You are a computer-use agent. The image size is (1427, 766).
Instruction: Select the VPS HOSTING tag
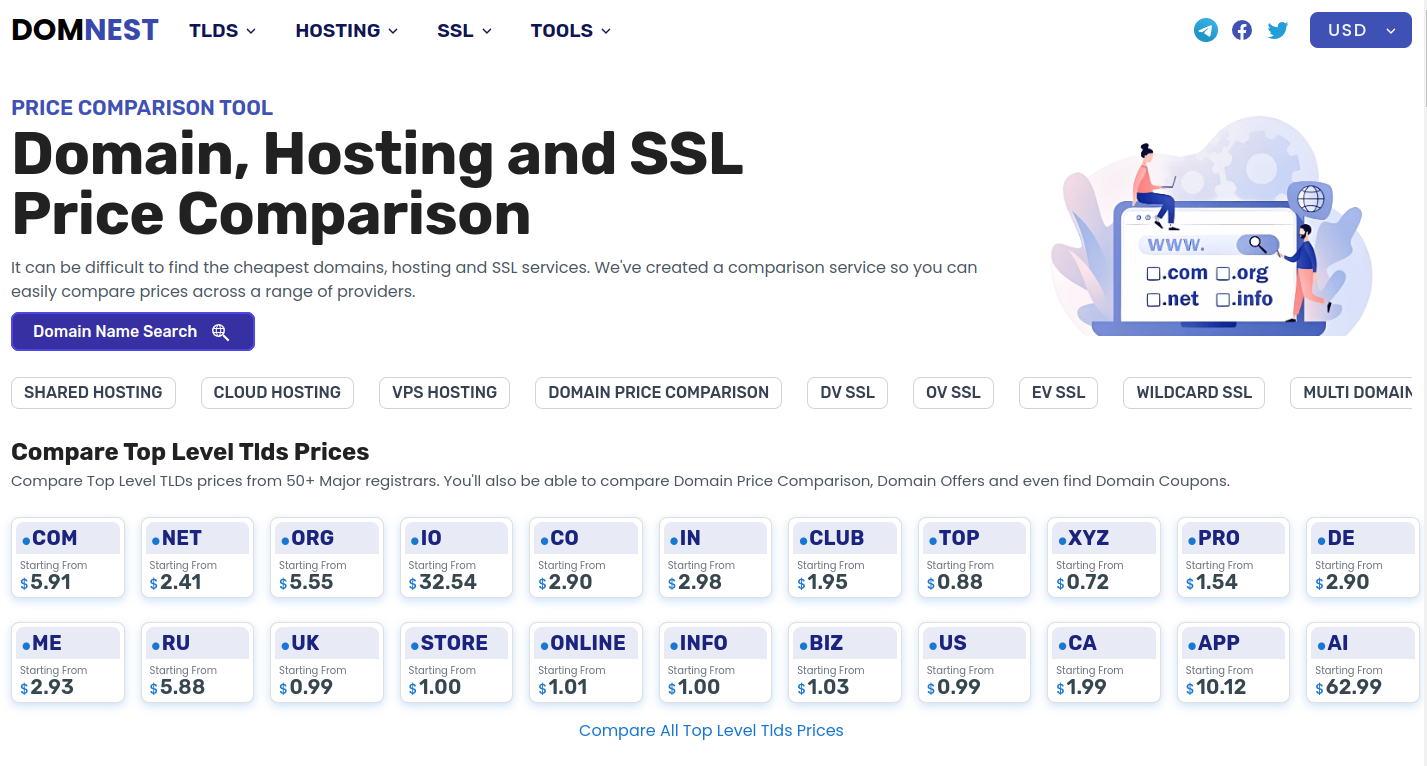444,393
